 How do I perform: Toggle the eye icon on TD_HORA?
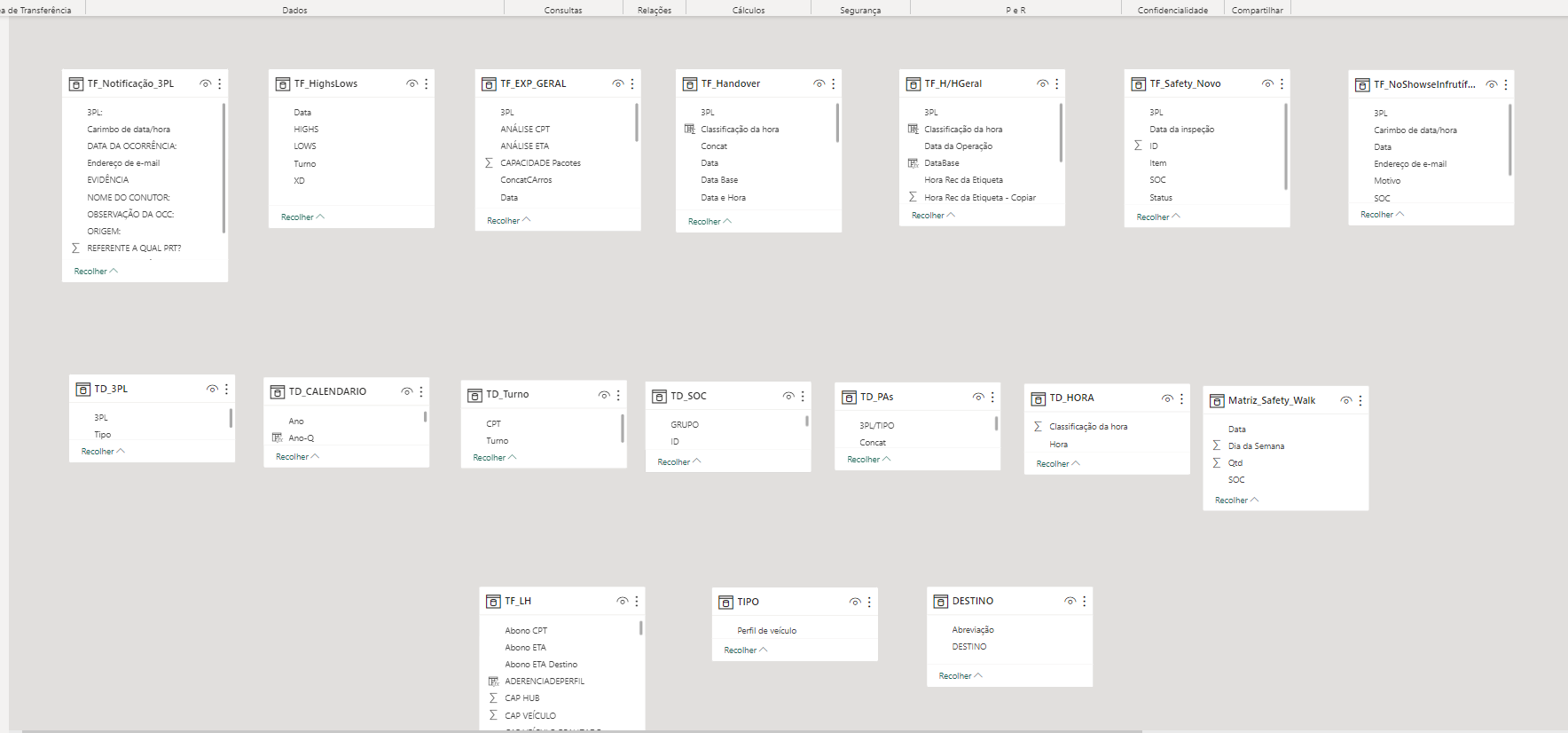pos(1167,398)
